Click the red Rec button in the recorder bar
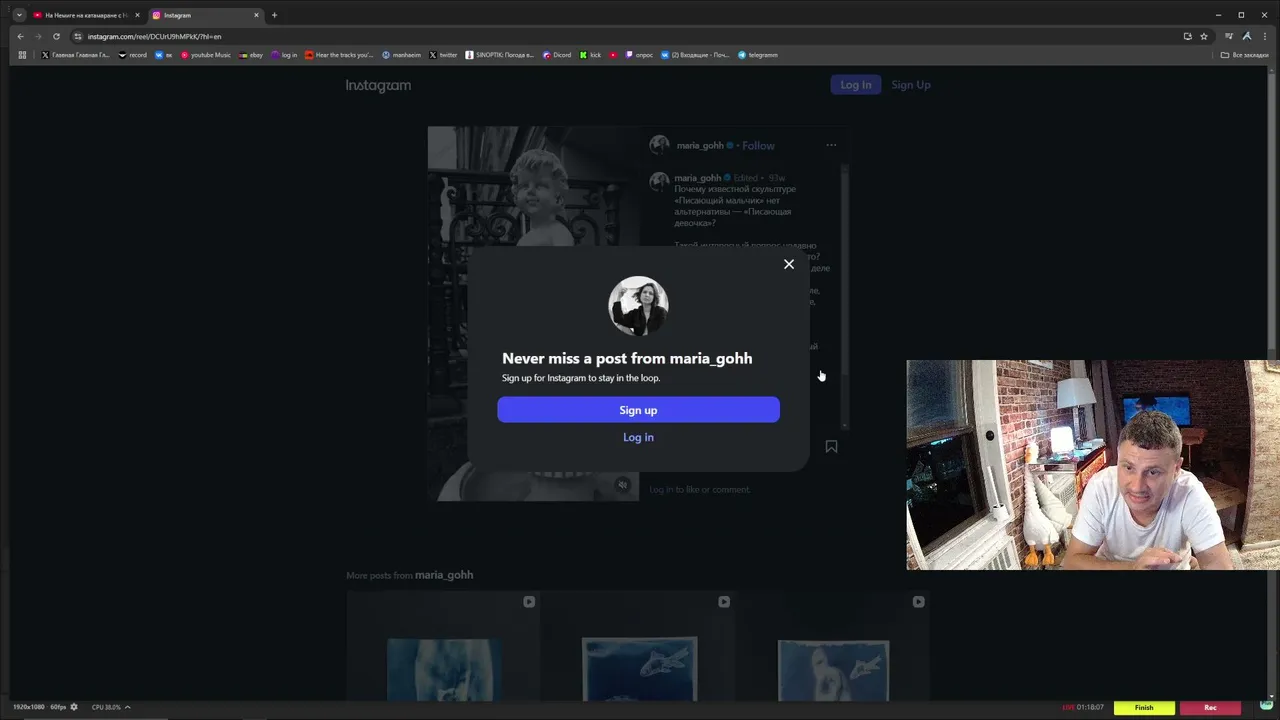The width and height of the screenshot is (1280, 720). pyautogui.click(x=1210, y=707)
